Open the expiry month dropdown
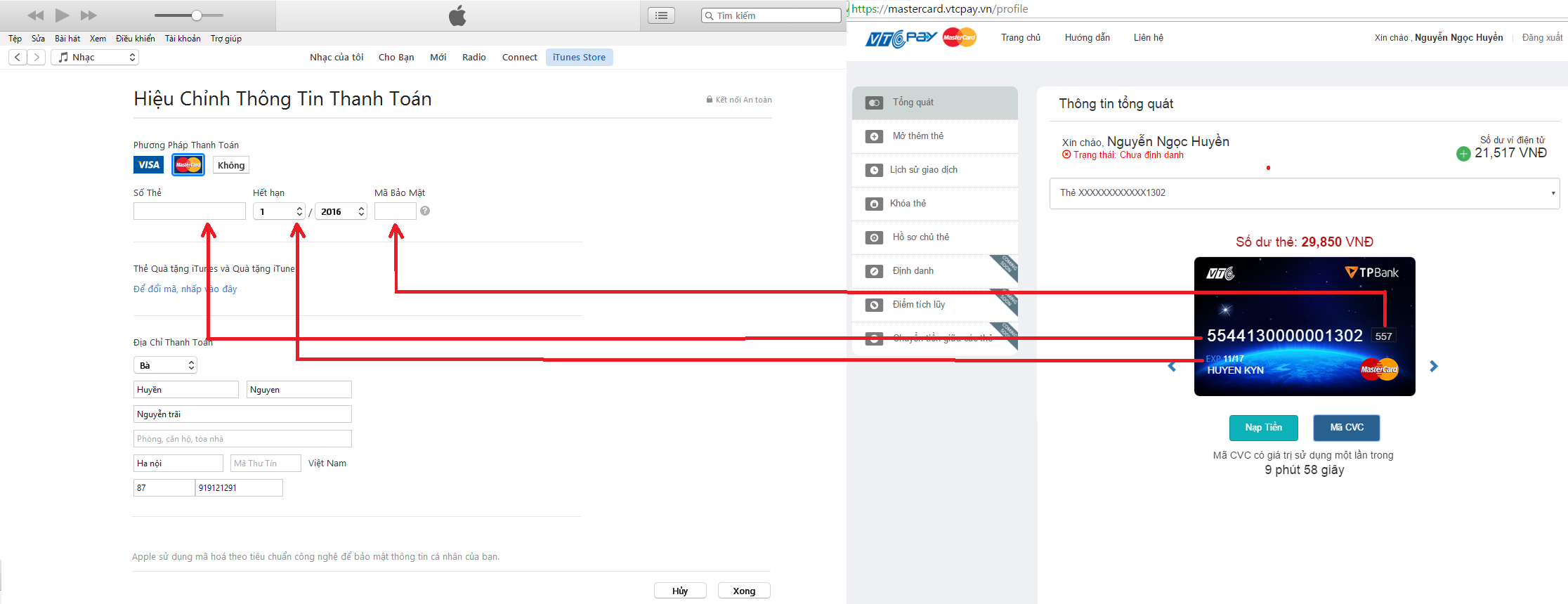Image resolution: width=1568 pixels, height=604 pixels. coord(279,211)
